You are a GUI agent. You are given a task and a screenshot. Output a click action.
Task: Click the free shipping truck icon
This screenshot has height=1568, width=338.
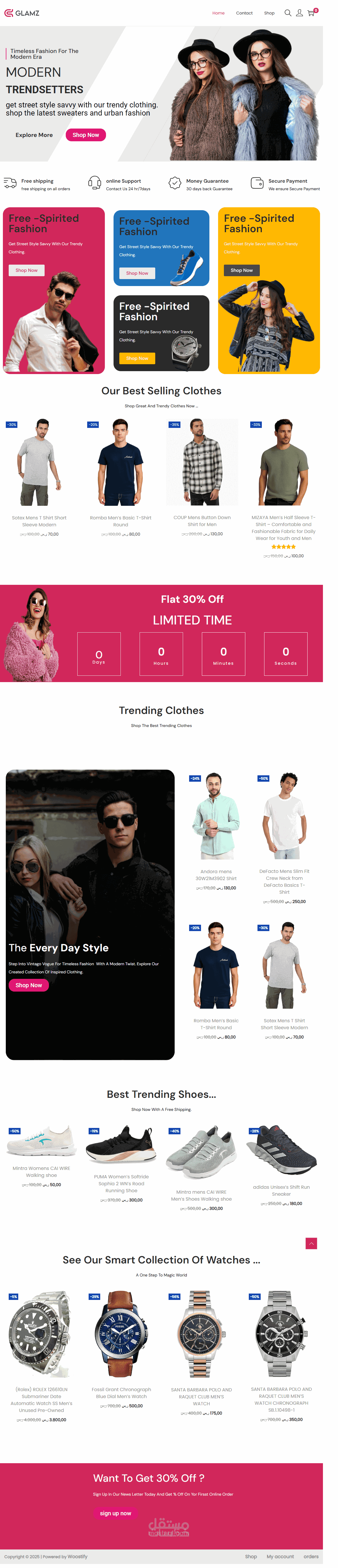click(10, 183)
